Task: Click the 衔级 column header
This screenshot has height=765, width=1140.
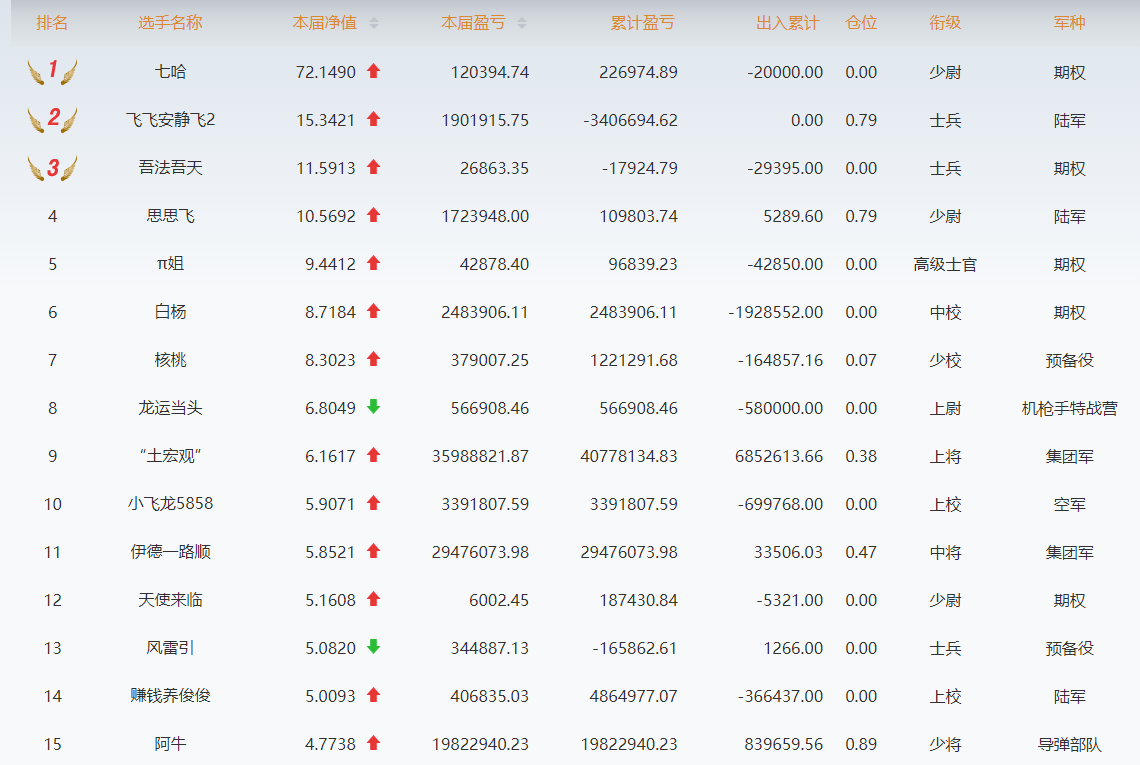Action: click(x=945, y=23)
